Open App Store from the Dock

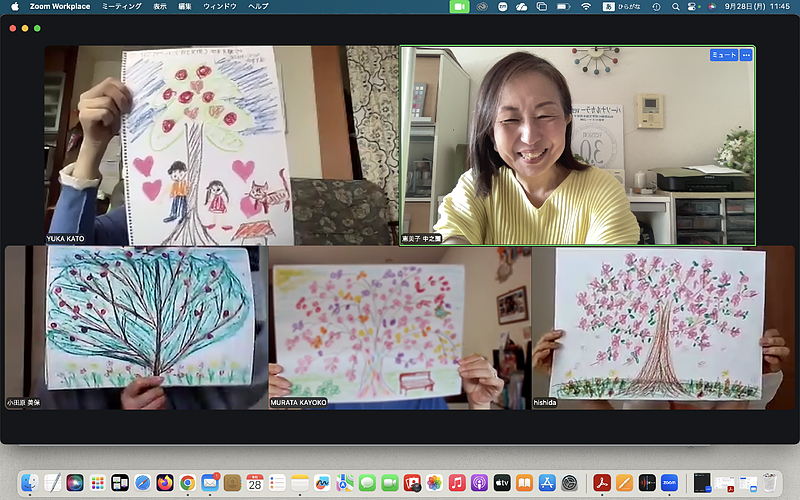(547, 482)
